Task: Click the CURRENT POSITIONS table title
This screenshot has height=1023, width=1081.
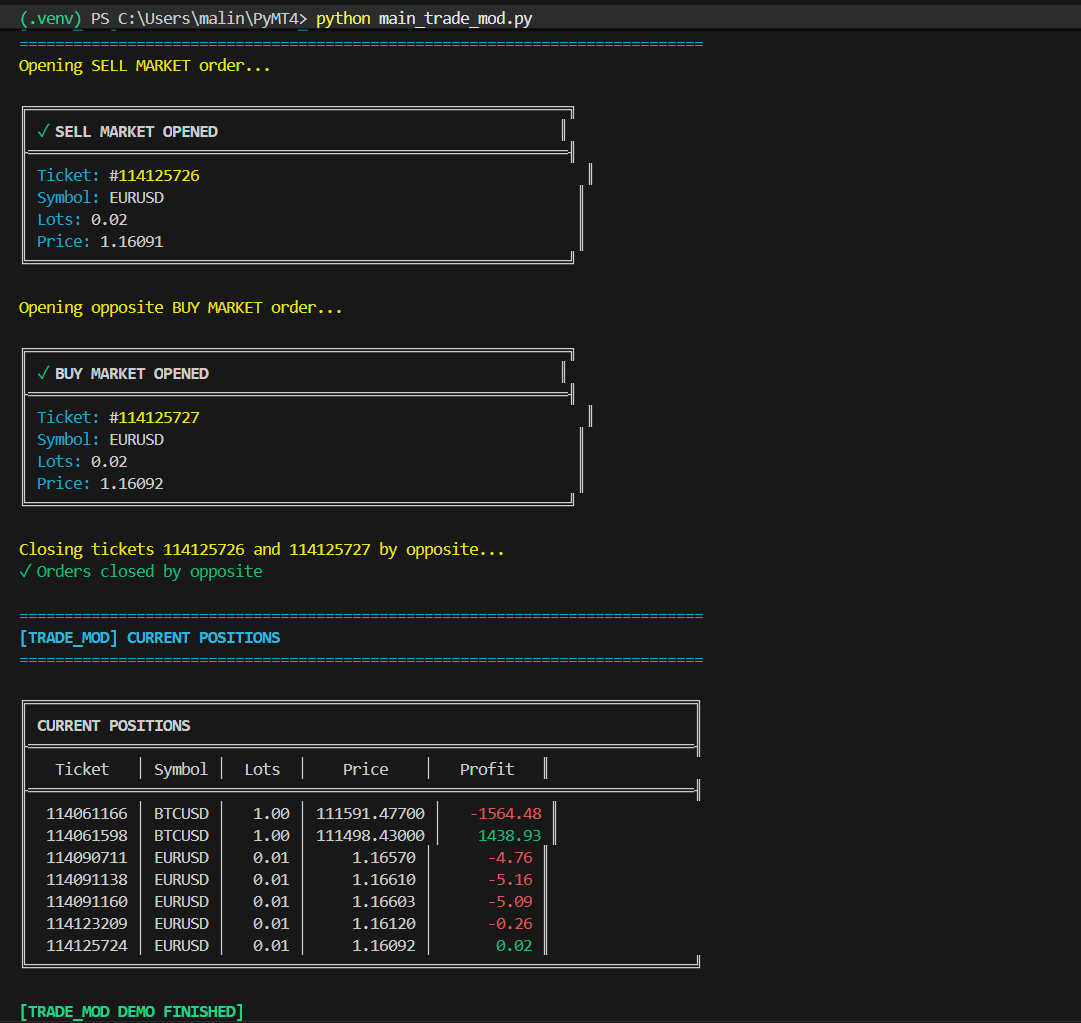Action: point(115,725)
